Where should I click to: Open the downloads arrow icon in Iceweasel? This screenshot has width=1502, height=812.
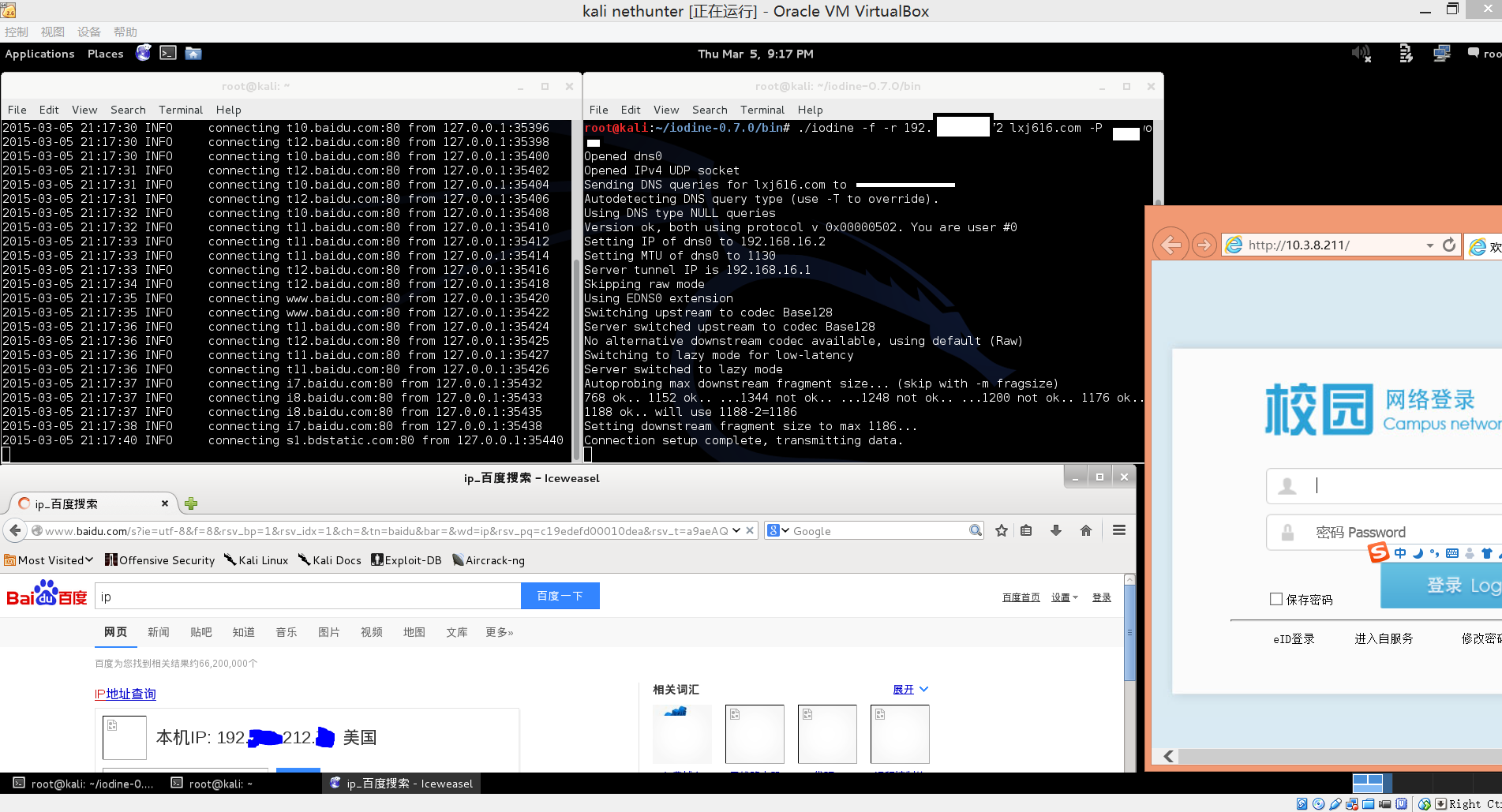[x=1056, y=530]
